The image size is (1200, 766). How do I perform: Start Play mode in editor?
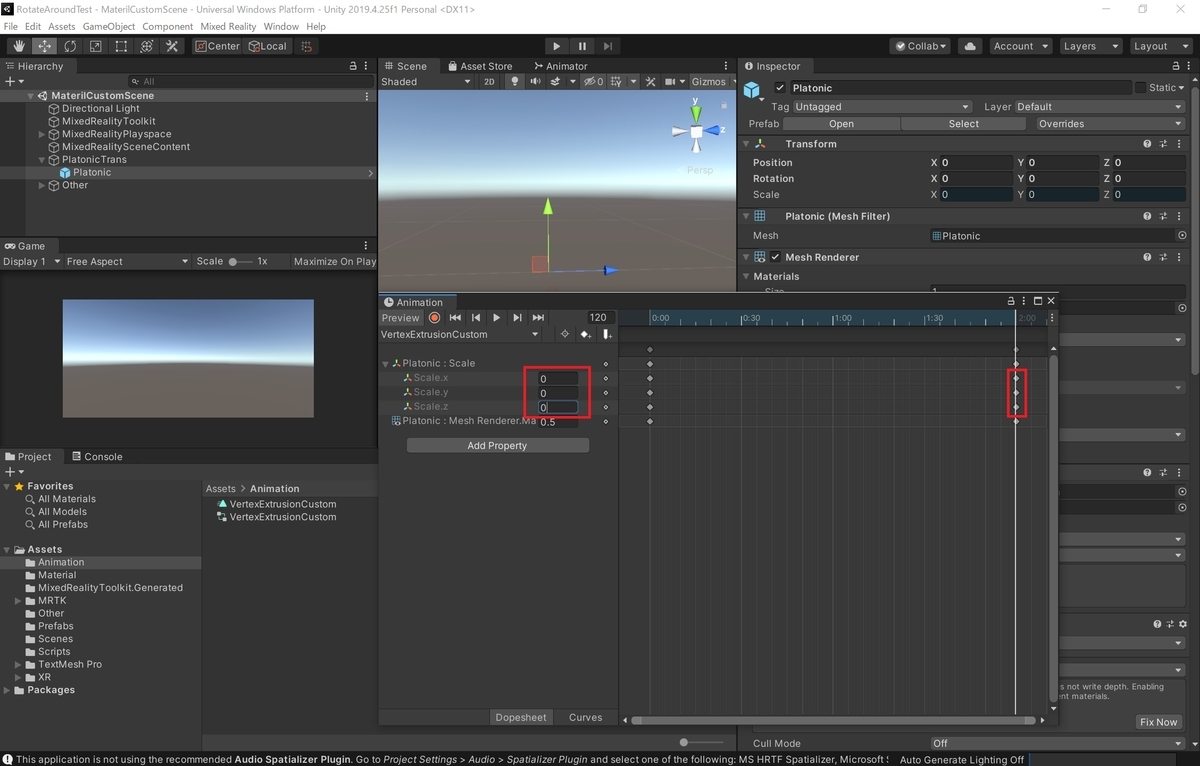click(x=557, y=46)
